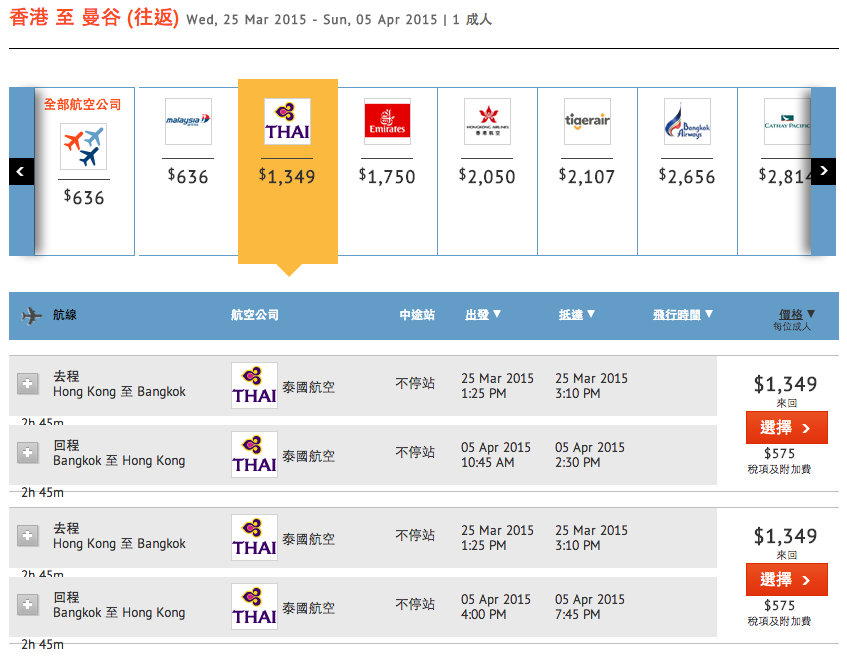Click the 中途站 column header
This screenshot has width=847, height=657.
[x=417, y=314]
